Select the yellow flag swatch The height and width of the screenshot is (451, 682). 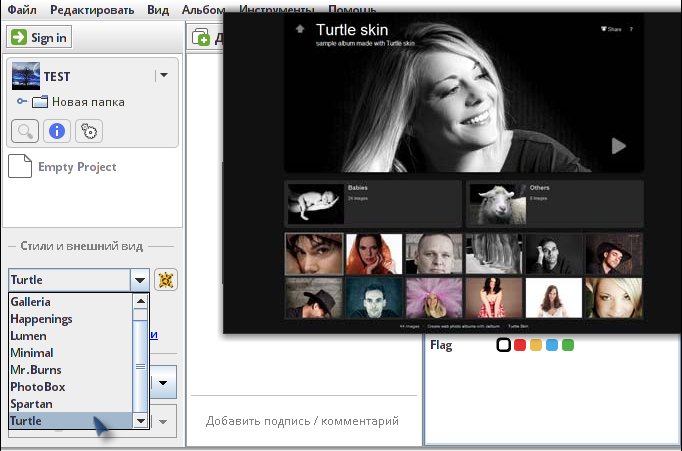click(x=536, y=345)
